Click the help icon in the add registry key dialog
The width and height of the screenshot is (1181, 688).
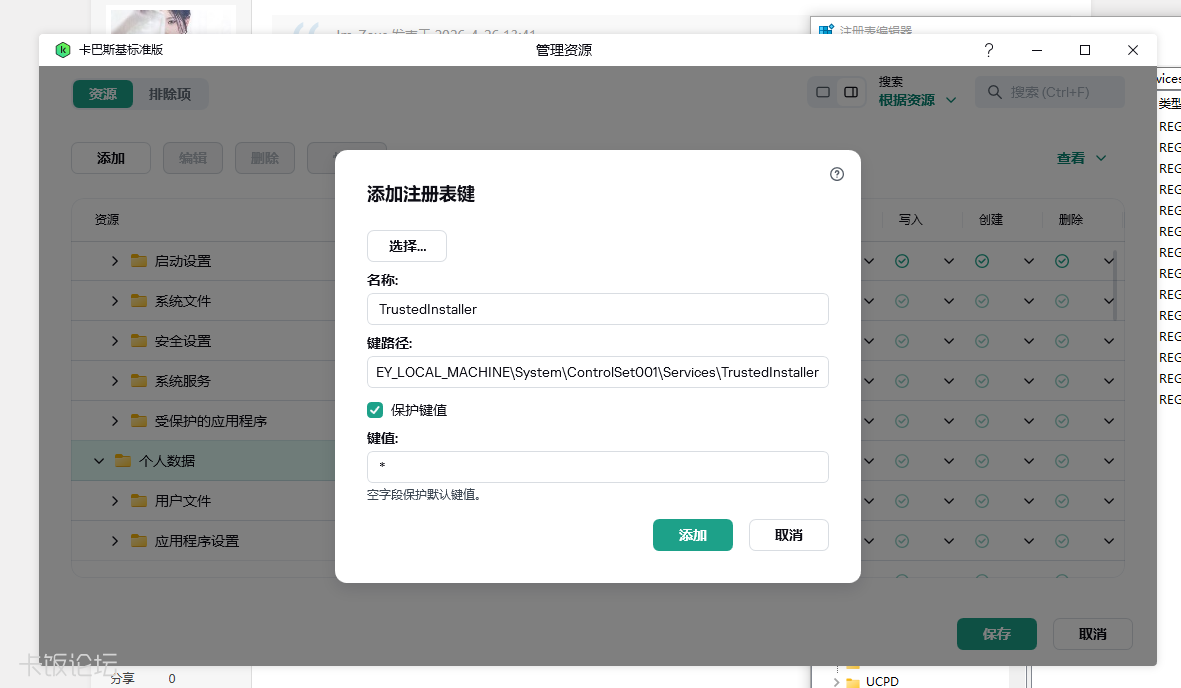(x=837, y=174)
